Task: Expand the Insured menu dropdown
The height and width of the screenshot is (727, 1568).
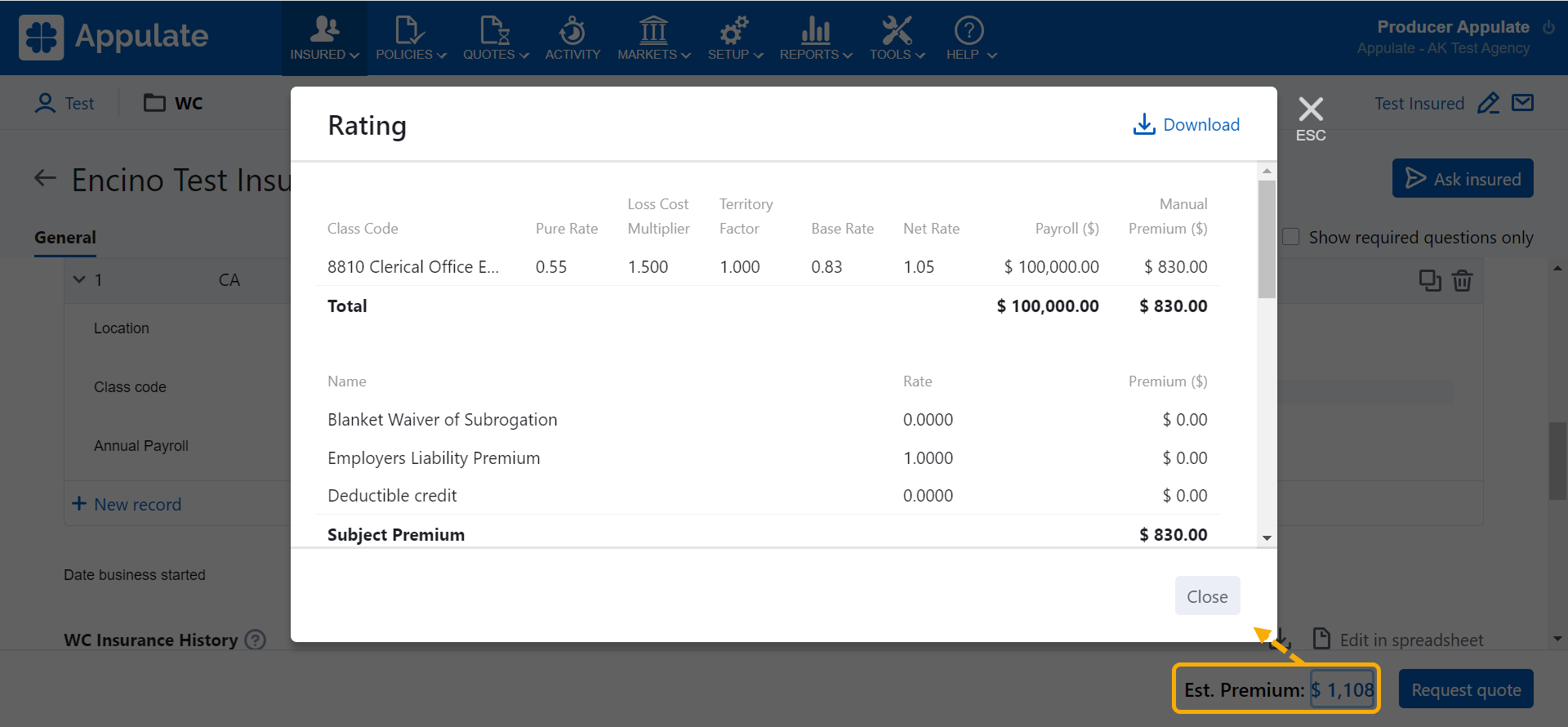Action: (324, 38)
